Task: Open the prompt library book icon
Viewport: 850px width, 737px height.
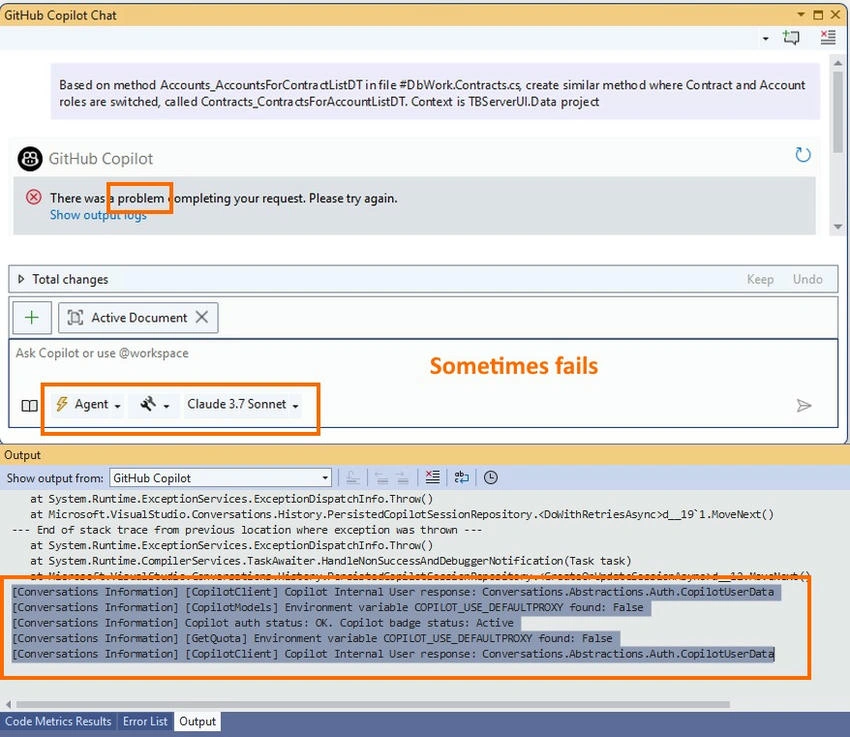Action: point(29,405)
